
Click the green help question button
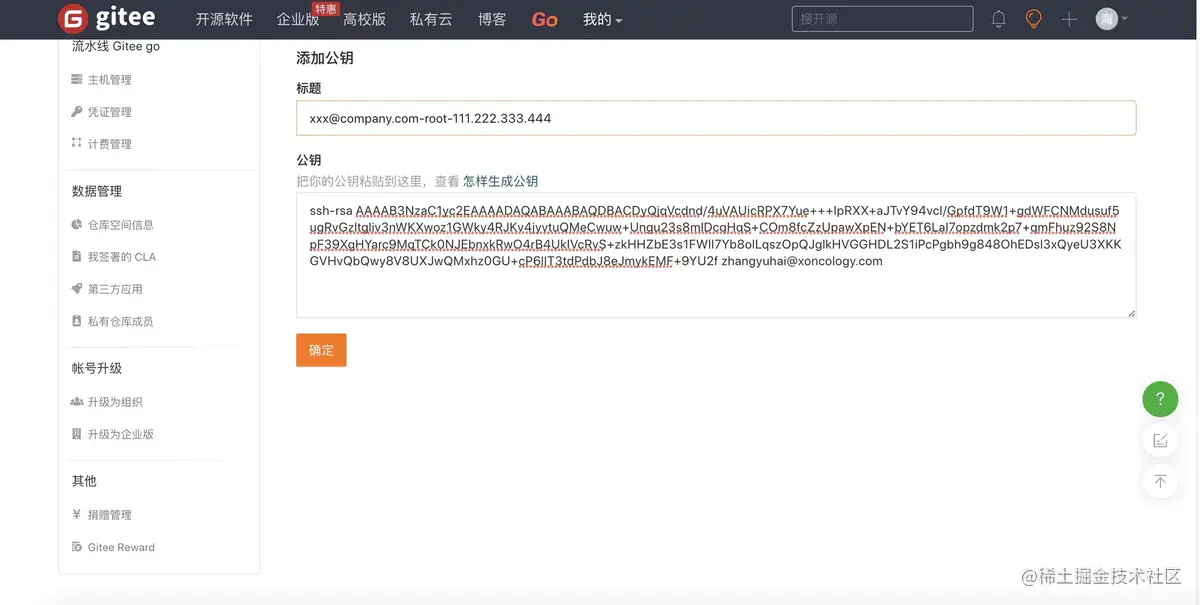pos(1160,399)
